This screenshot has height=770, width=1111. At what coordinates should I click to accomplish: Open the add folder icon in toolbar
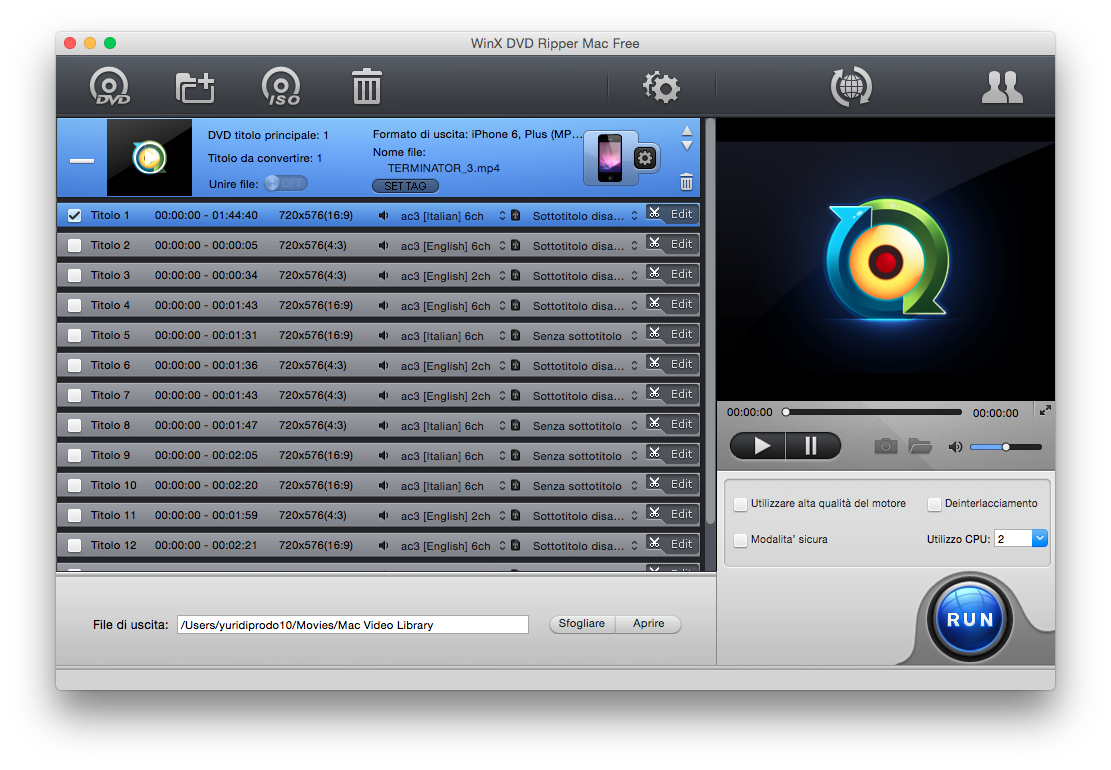[x=195, y=87]
